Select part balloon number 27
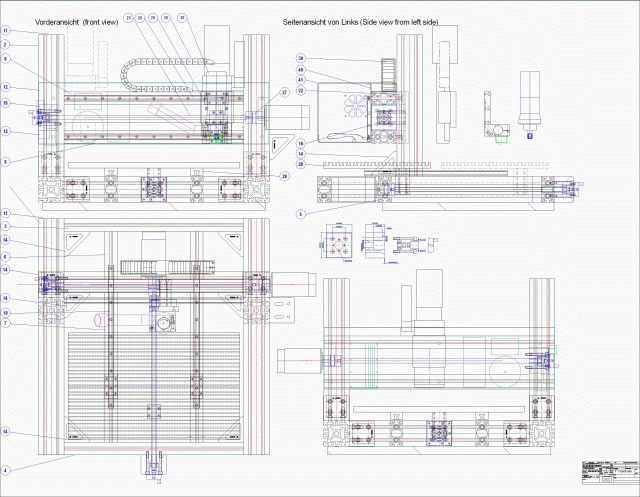 [x=284, y=92]
